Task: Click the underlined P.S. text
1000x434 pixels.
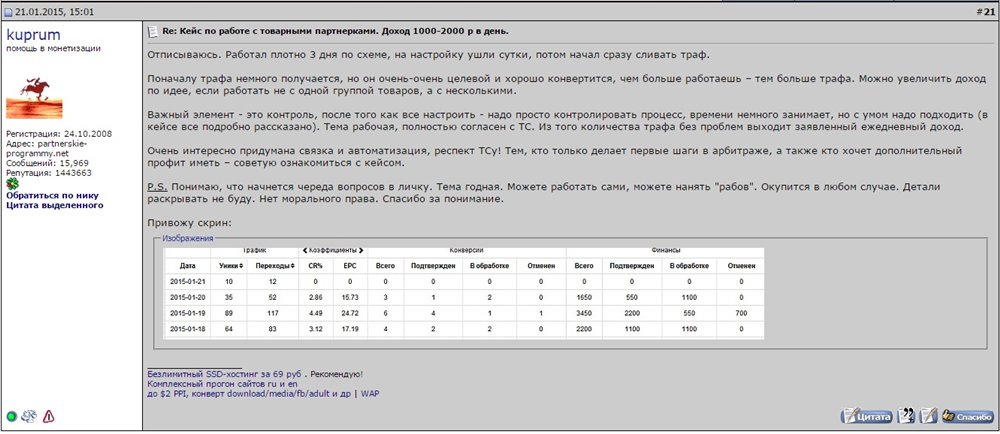Action: pyautogui.click(x=157, y=187)
